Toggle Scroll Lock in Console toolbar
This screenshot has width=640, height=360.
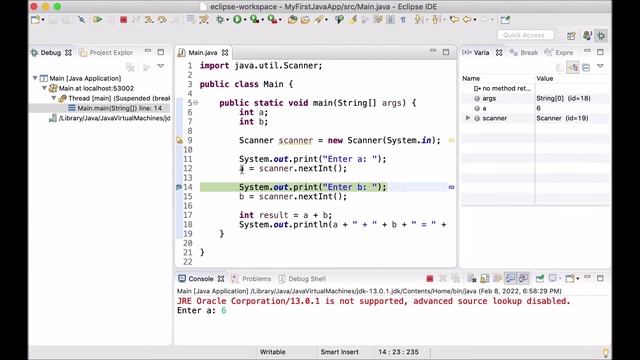click(x=484, y=279)
